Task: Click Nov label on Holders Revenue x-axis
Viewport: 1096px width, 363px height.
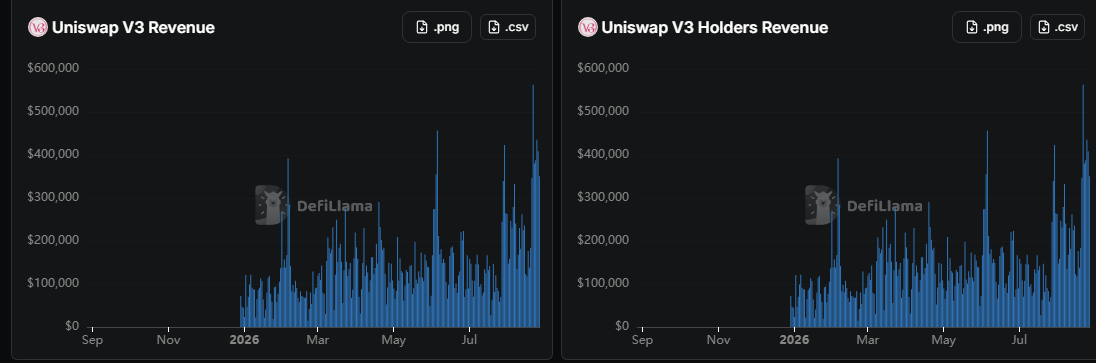Action: click(719, 341)
